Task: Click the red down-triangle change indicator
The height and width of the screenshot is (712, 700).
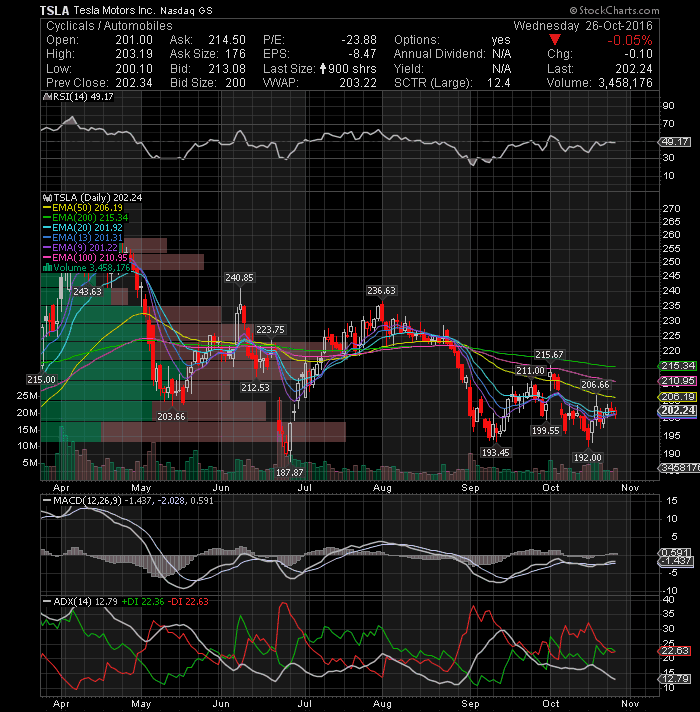Action: coord(554,40)
